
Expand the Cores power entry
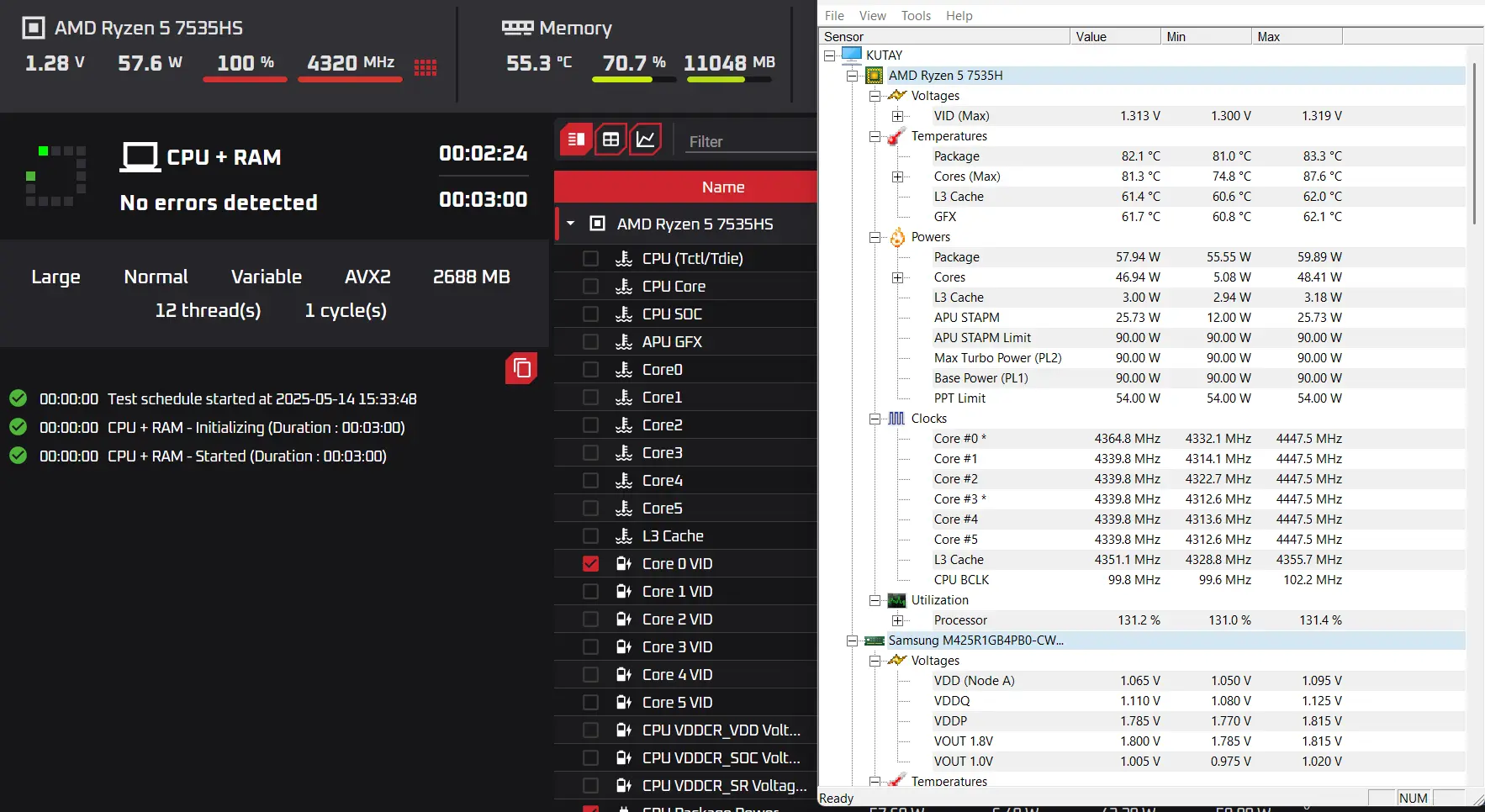[x=897, y=277]
